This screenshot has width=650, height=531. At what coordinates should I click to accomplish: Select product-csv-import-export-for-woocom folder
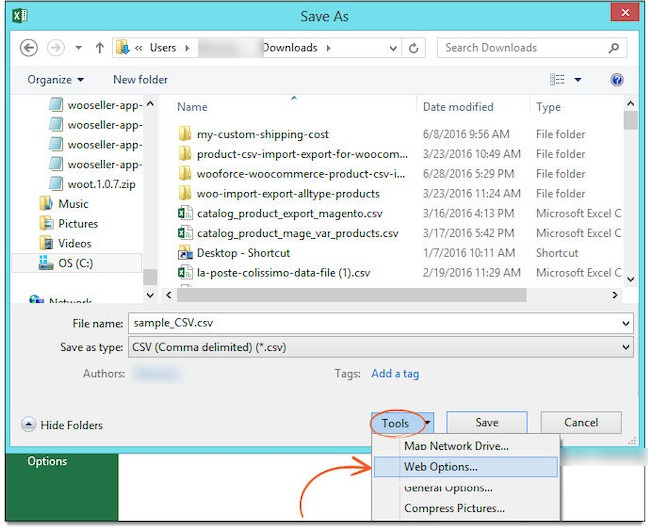click(x=293, y=154)
